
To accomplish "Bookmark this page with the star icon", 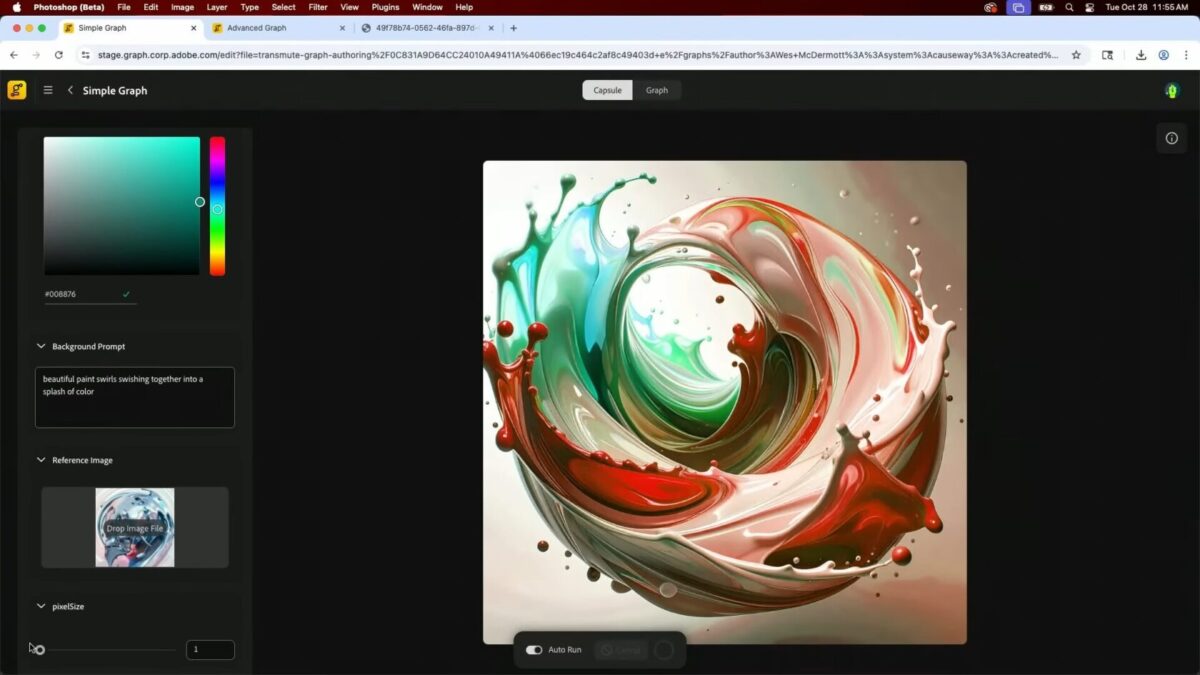I will pyautogui.click(x=1076, y=55).
